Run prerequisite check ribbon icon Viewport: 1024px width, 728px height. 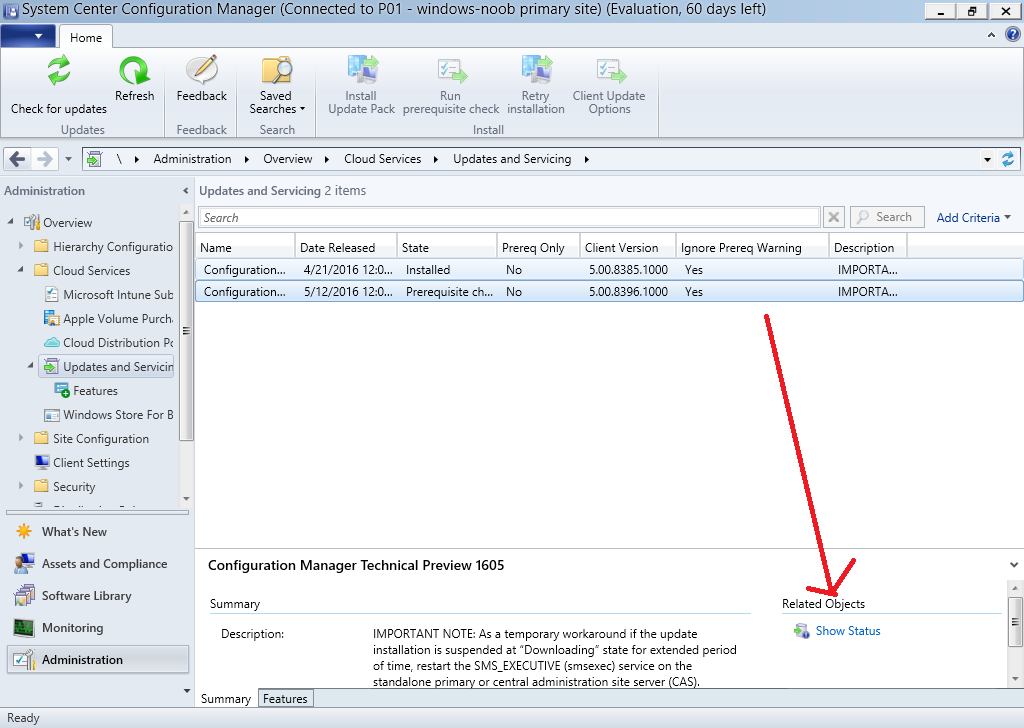point(451,71)
